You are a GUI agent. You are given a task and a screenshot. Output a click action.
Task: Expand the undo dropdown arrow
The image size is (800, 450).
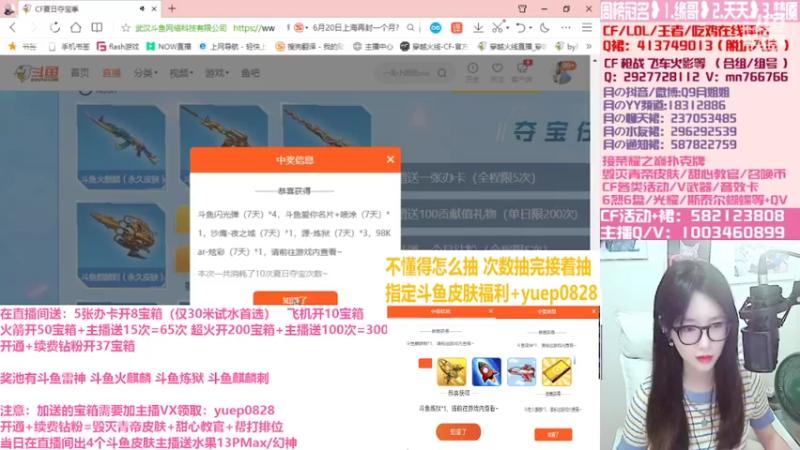530,28
